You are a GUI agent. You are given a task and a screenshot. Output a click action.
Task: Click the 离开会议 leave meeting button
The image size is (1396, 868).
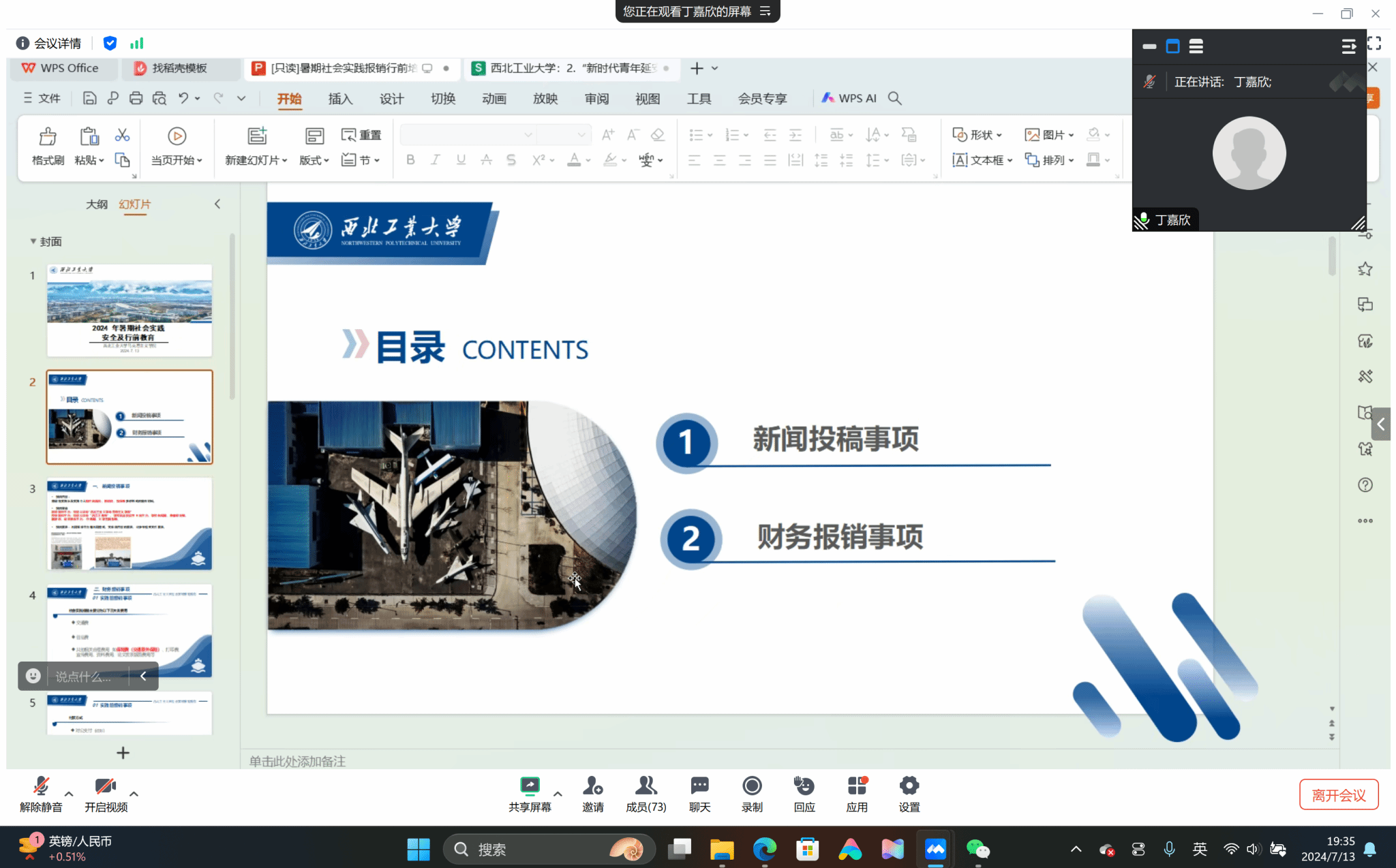coord(1338,794)
